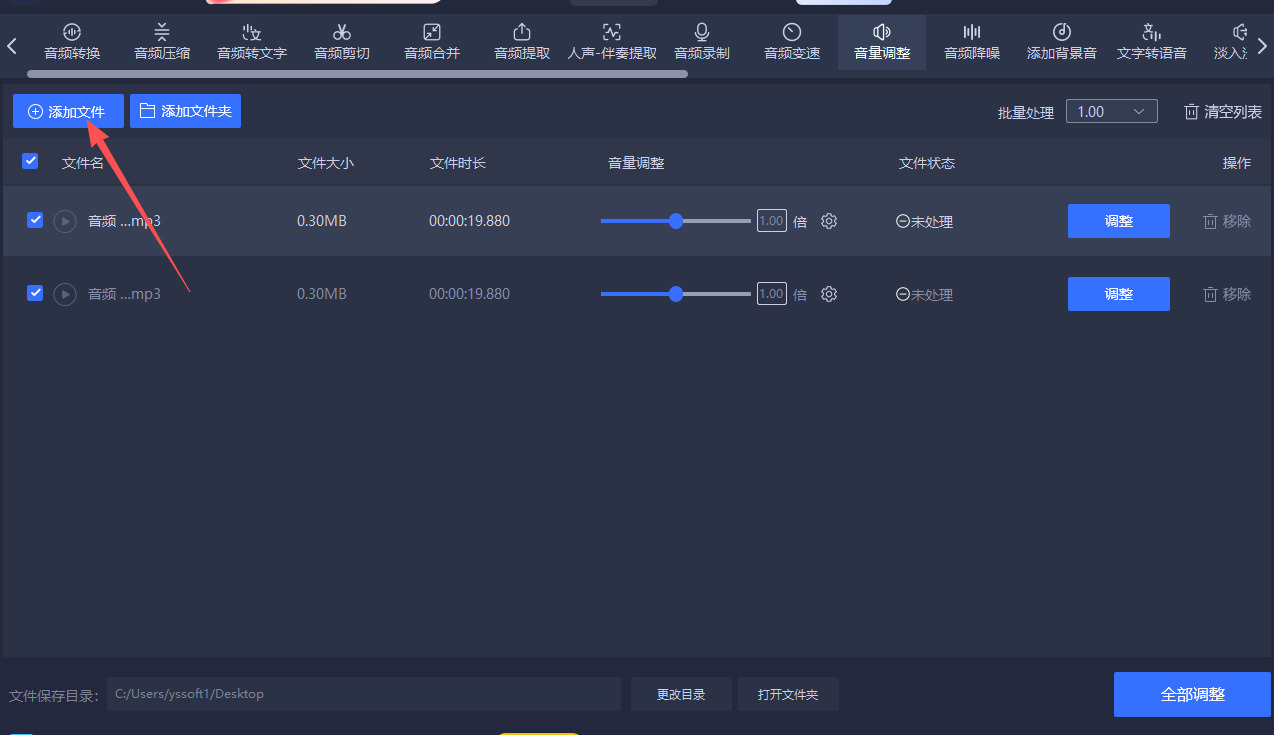Click first row's duration 00:00:19.880
Image resolution: width=1274 pixels, height=735 pixels.
(469, 221)
